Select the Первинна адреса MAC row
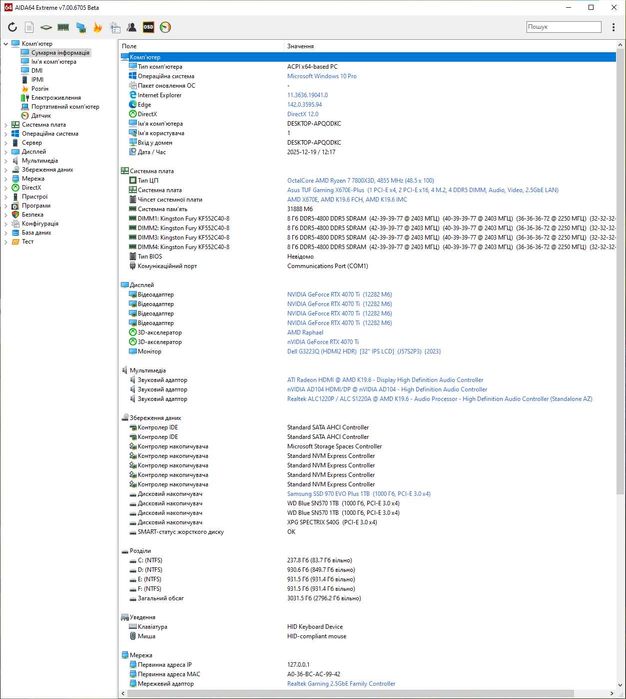Viewport: 626px width, 699px height. pyautogui.click(x=368, y=674)
